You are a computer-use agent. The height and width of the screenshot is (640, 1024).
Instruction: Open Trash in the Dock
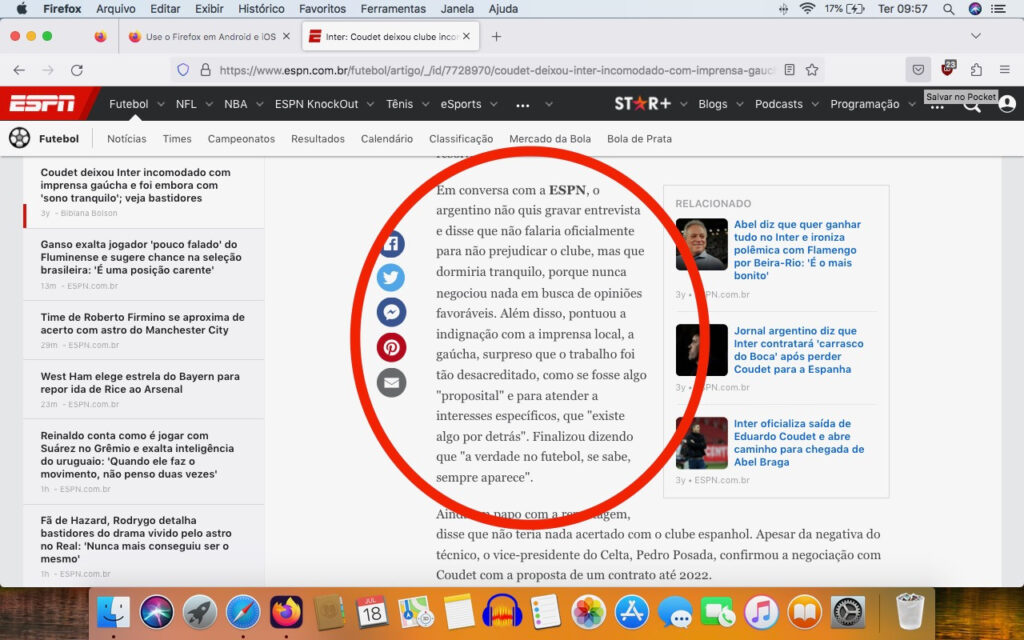tap(910, 612)
